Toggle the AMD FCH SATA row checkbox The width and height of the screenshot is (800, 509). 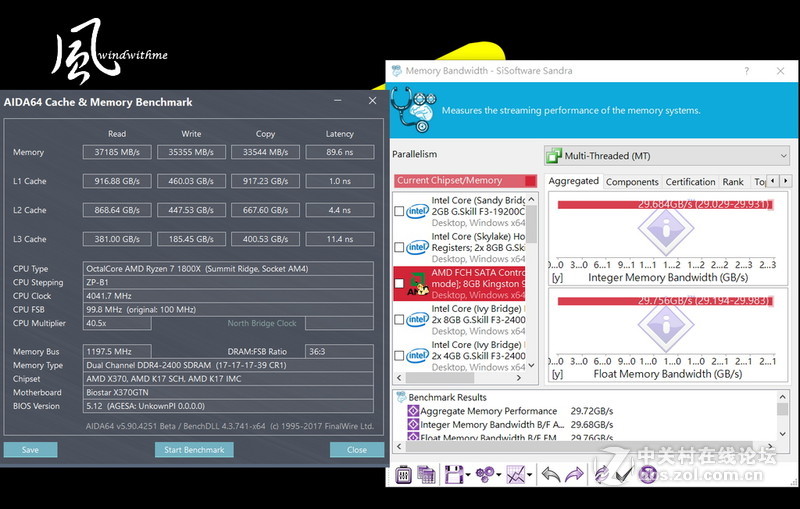tap(399, 284)
